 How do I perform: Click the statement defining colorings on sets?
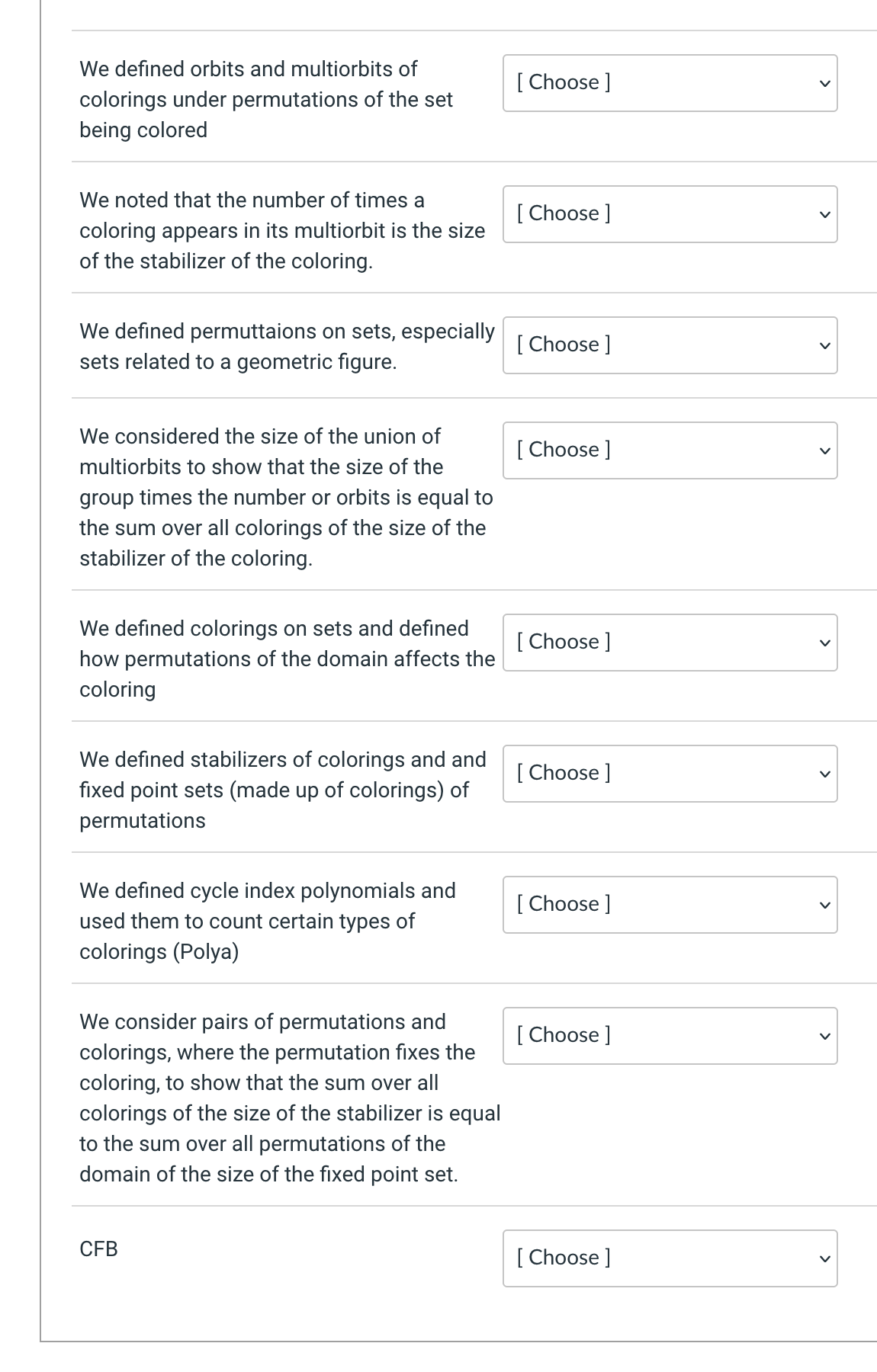click(287, 659)
